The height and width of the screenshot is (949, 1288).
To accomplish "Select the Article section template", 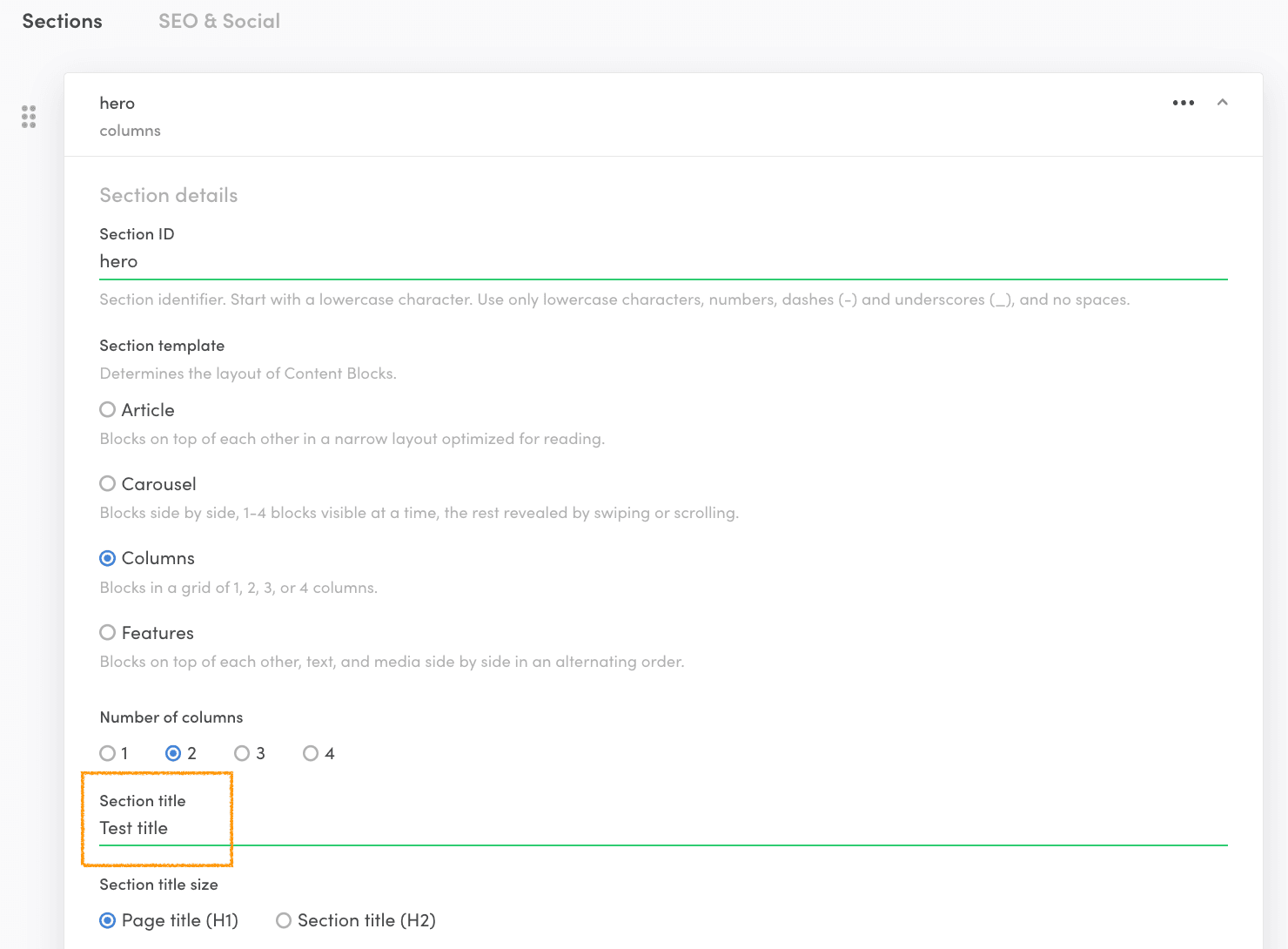I will click(x=108, y=410).
